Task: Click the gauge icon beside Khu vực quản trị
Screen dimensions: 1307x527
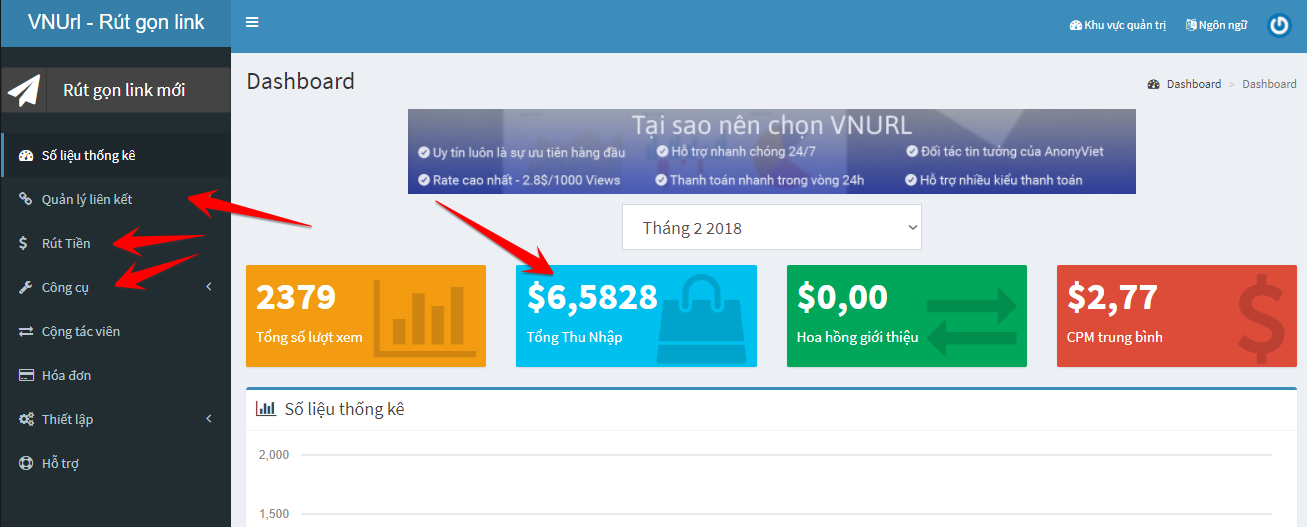Action: [x=1075, y=25]
